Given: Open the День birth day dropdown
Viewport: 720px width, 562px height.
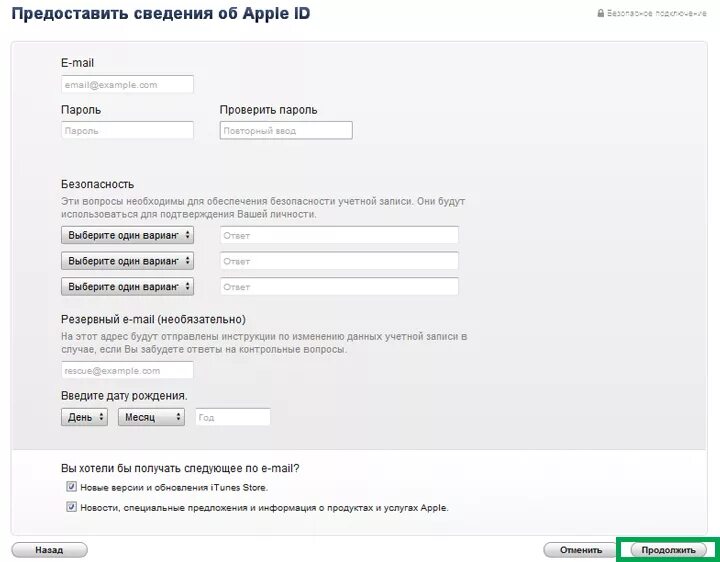Looking at the screenshot, I should tap(84, 417).
